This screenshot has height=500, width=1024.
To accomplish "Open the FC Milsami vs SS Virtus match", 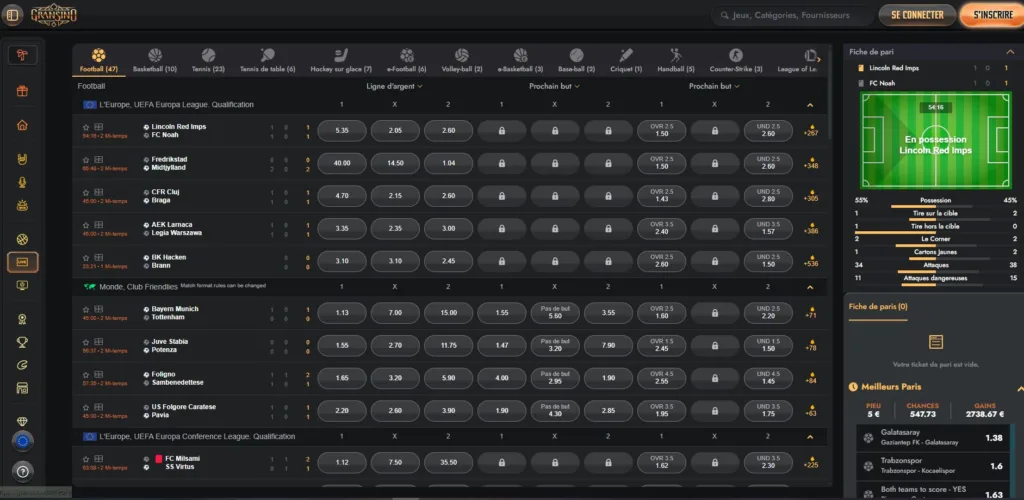I will pyautogui.click(x=183, y=463).
